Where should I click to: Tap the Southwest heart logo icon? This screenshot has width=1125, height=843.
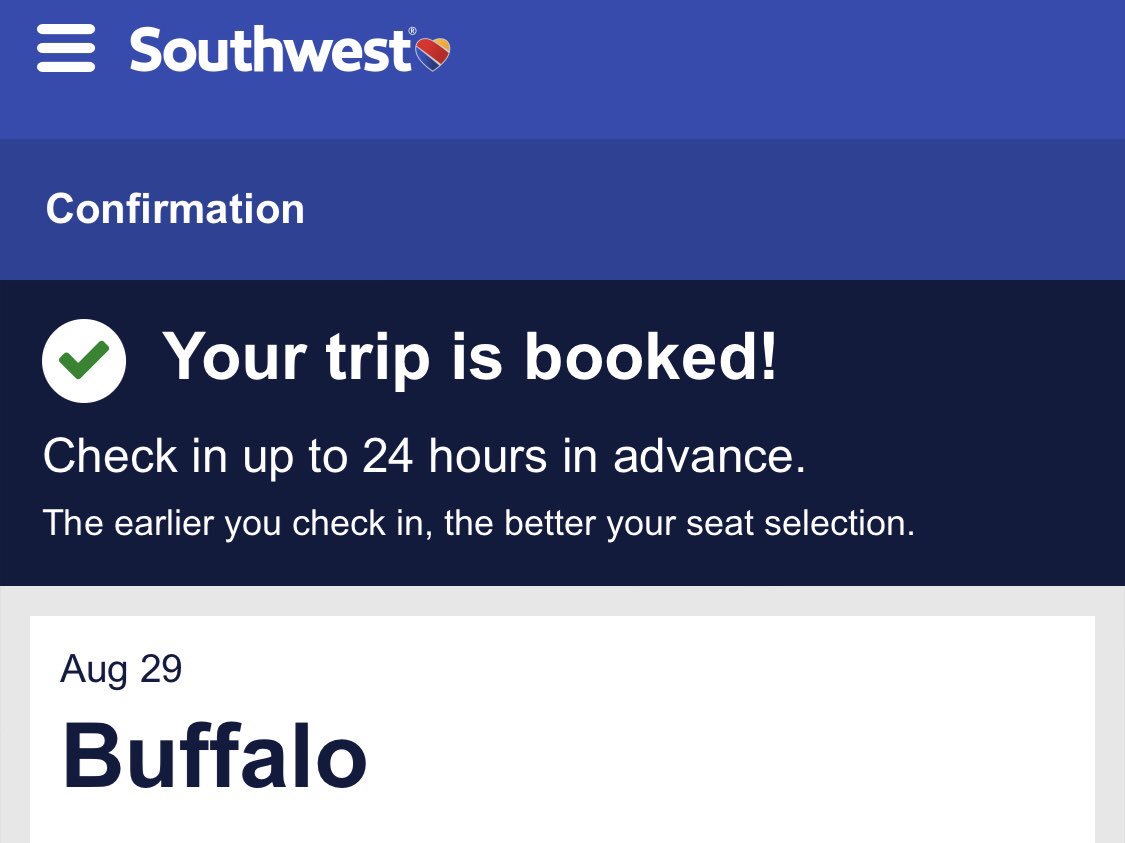pyautogui.click(x=433, y=54)
